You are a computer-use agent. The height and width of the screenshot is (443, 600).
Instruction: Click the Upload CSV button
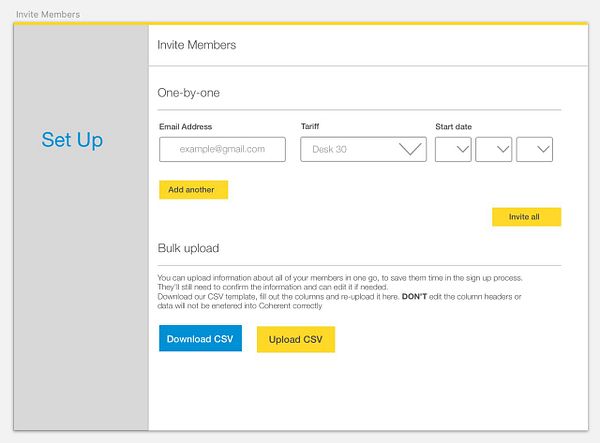pyautogui.click(x=296, y=339)
